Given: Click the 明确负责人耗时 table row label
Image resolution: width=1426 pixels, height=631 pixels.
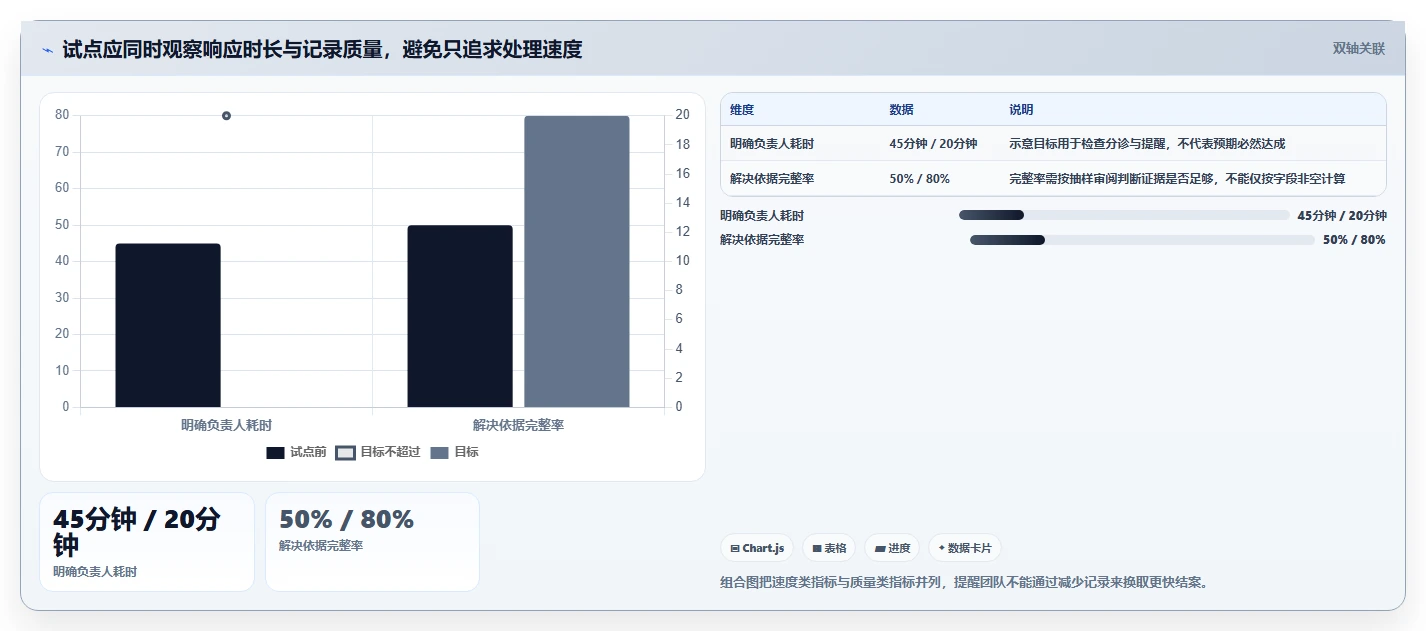Looking at the screenshot, I should (x=772, y=144).
